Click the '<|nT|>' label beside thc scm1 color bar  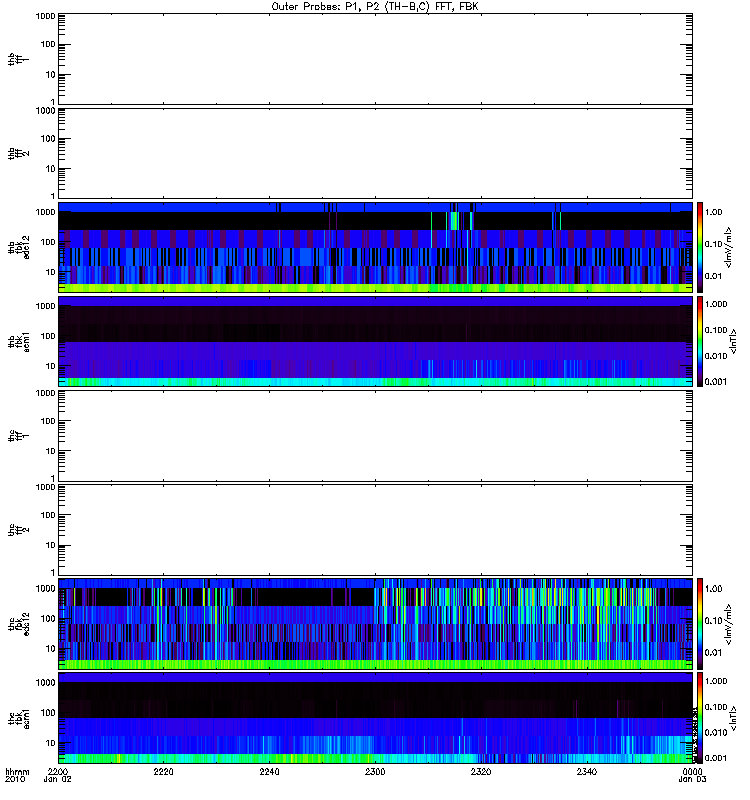[x=734, y=718]
